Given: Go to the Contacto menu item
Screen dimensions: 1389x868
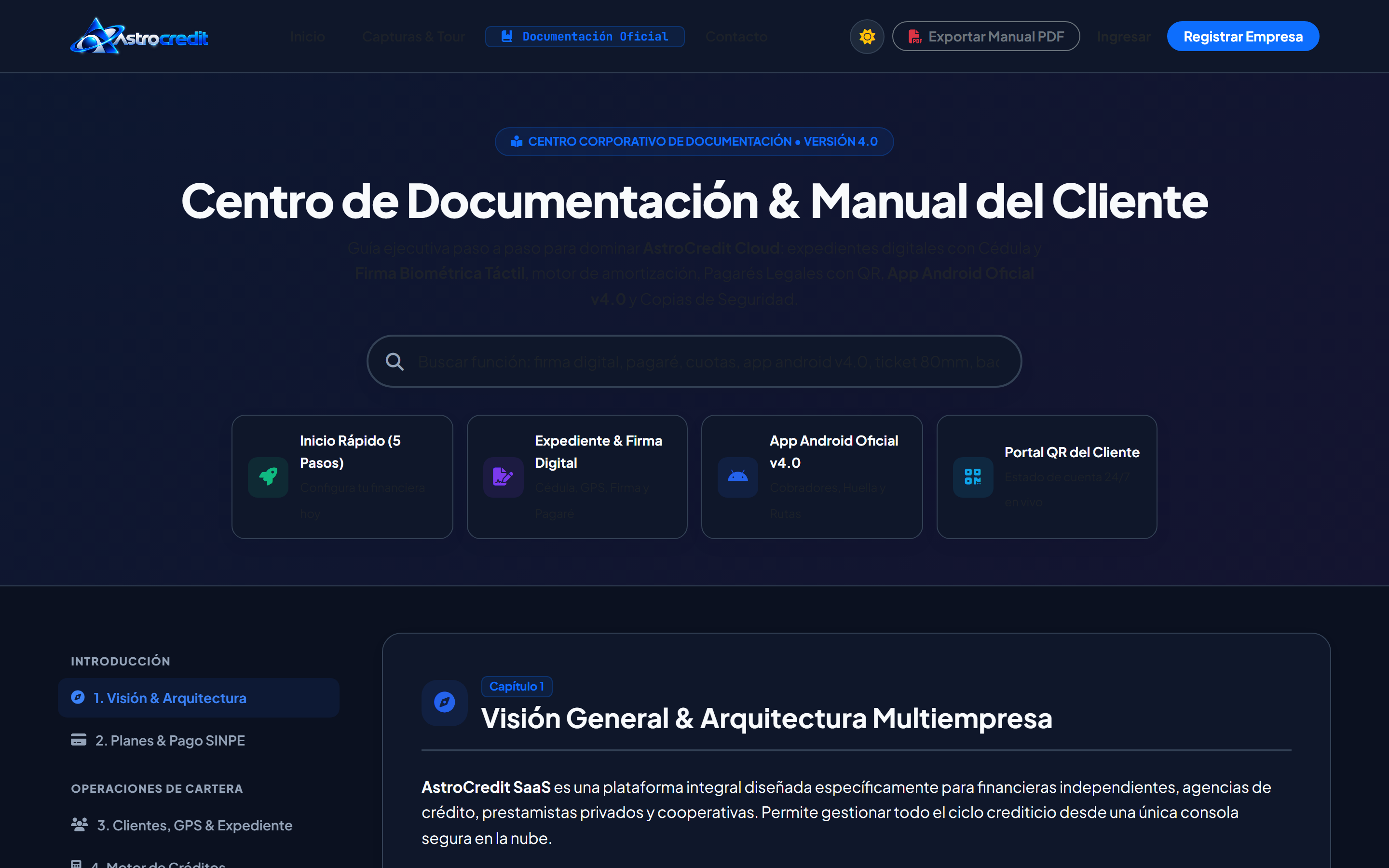Looking at the screenshot, I should click(x=736, y=37).
